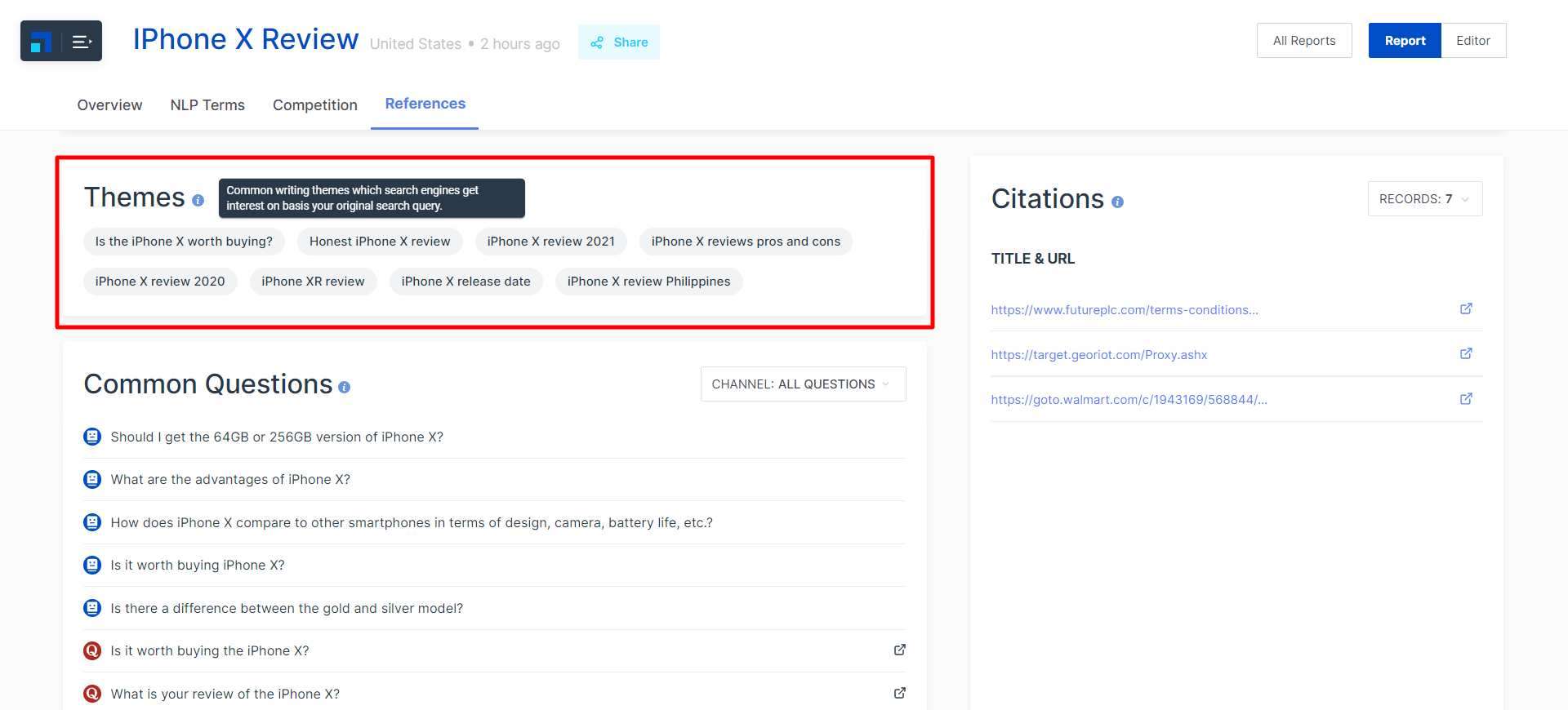
Task: Click Quora icon beside 'What is your review'
Action: [x=92, y=694]
